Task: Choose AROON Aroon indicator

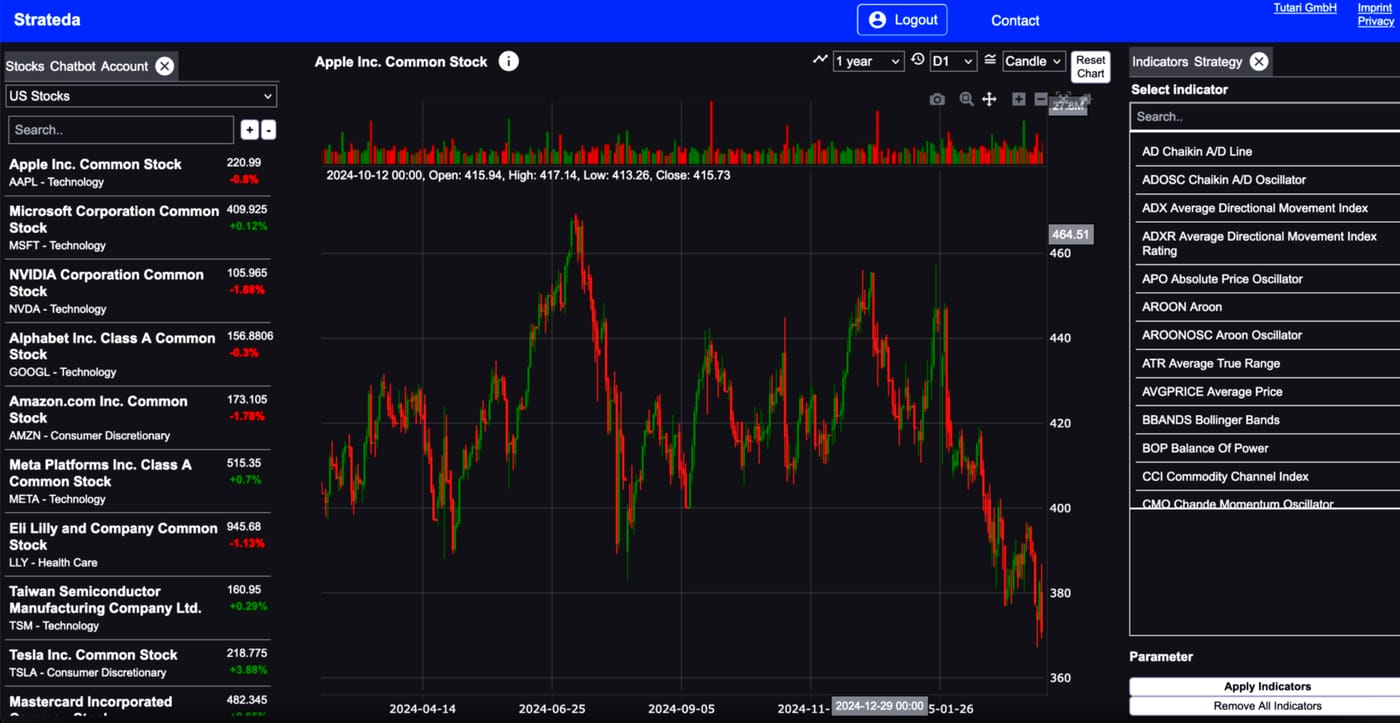Action: [x=1267, y=307]
